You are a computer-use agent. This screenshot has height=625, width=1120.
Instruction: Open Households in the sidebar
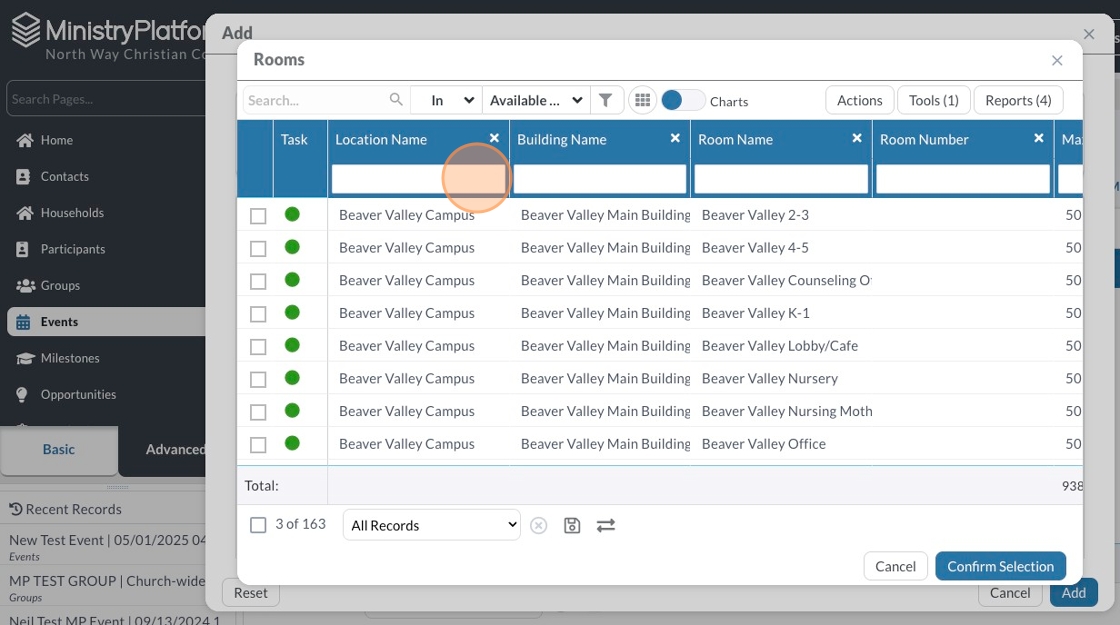tap(72, 213)
